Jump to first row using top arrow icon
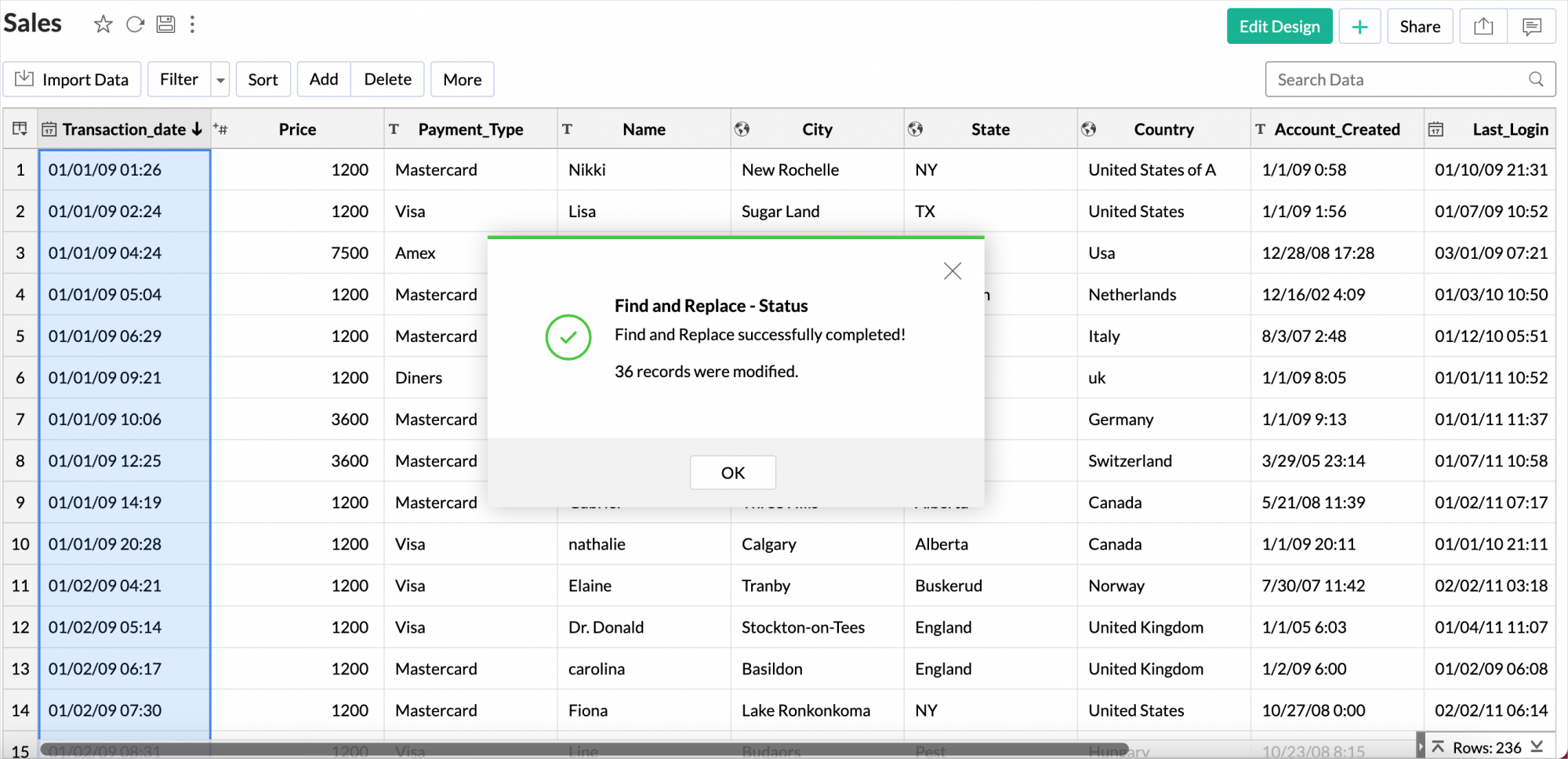1568x759 pixels. click(x=1438, y=747)
